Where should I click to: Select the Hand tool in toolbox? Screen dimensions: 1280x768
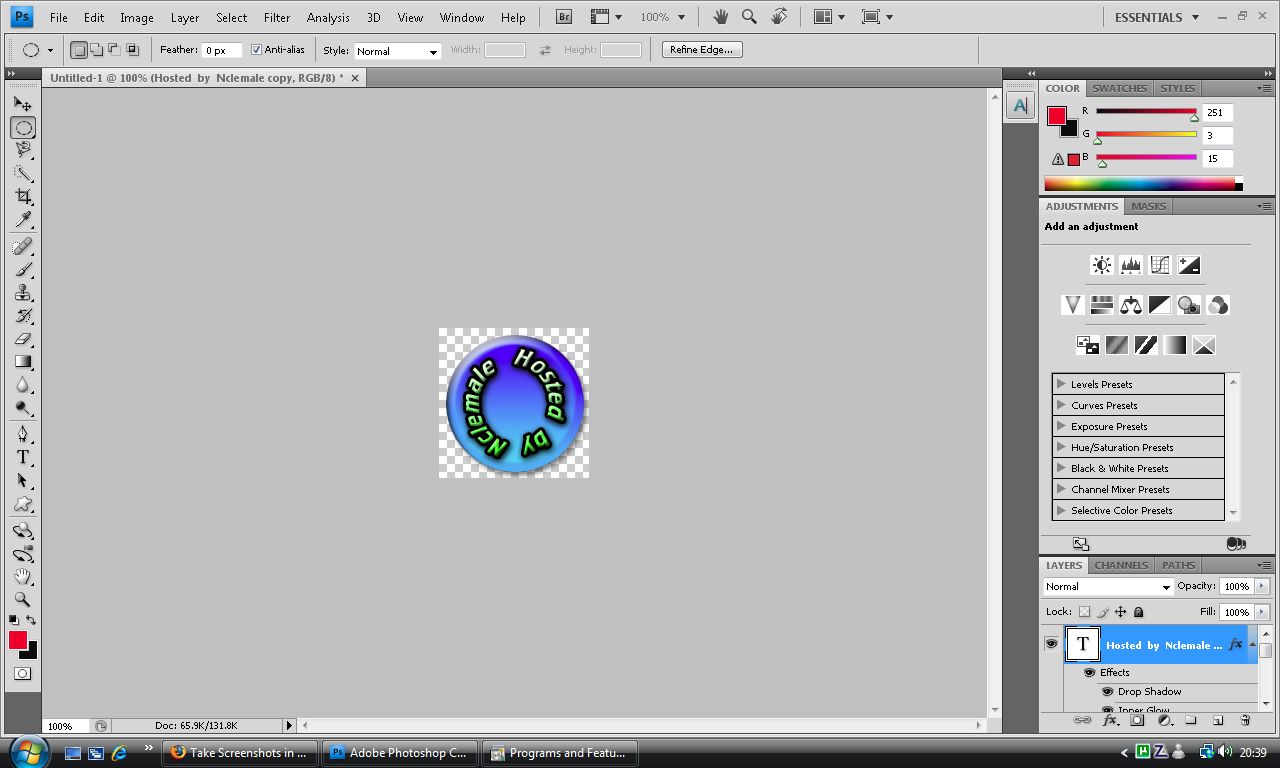coord(23,577)
